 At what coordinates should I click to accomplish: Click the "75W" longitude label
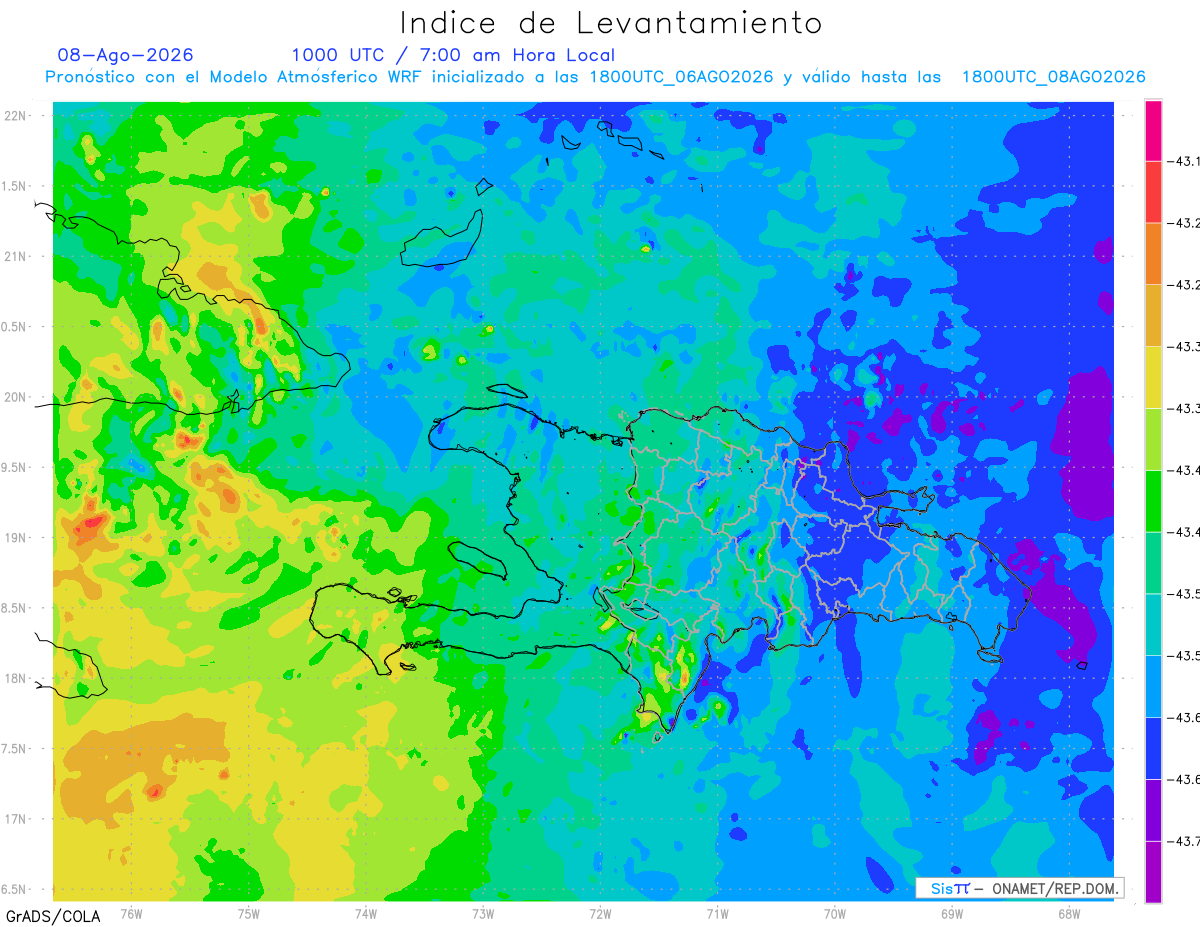click(x=249, y=913)
